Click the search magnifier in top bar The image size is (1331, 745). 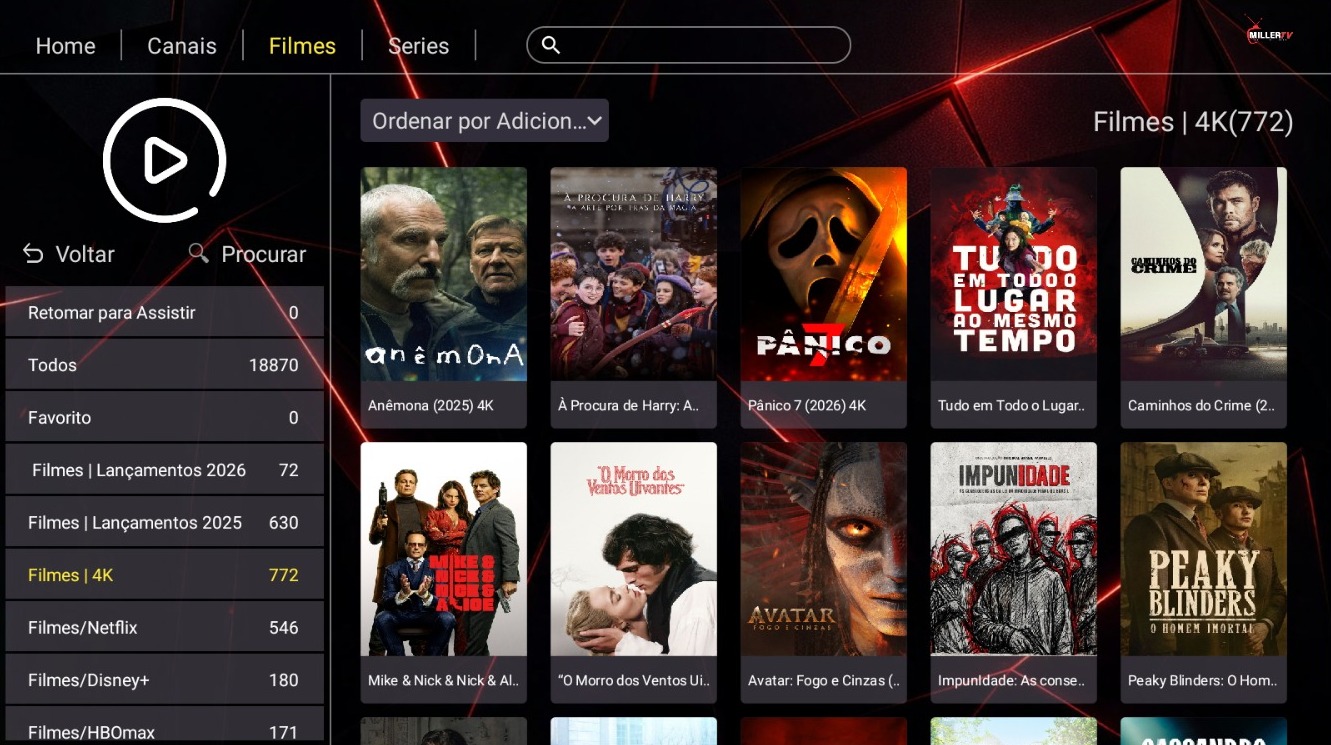click(x=551, y=45)
